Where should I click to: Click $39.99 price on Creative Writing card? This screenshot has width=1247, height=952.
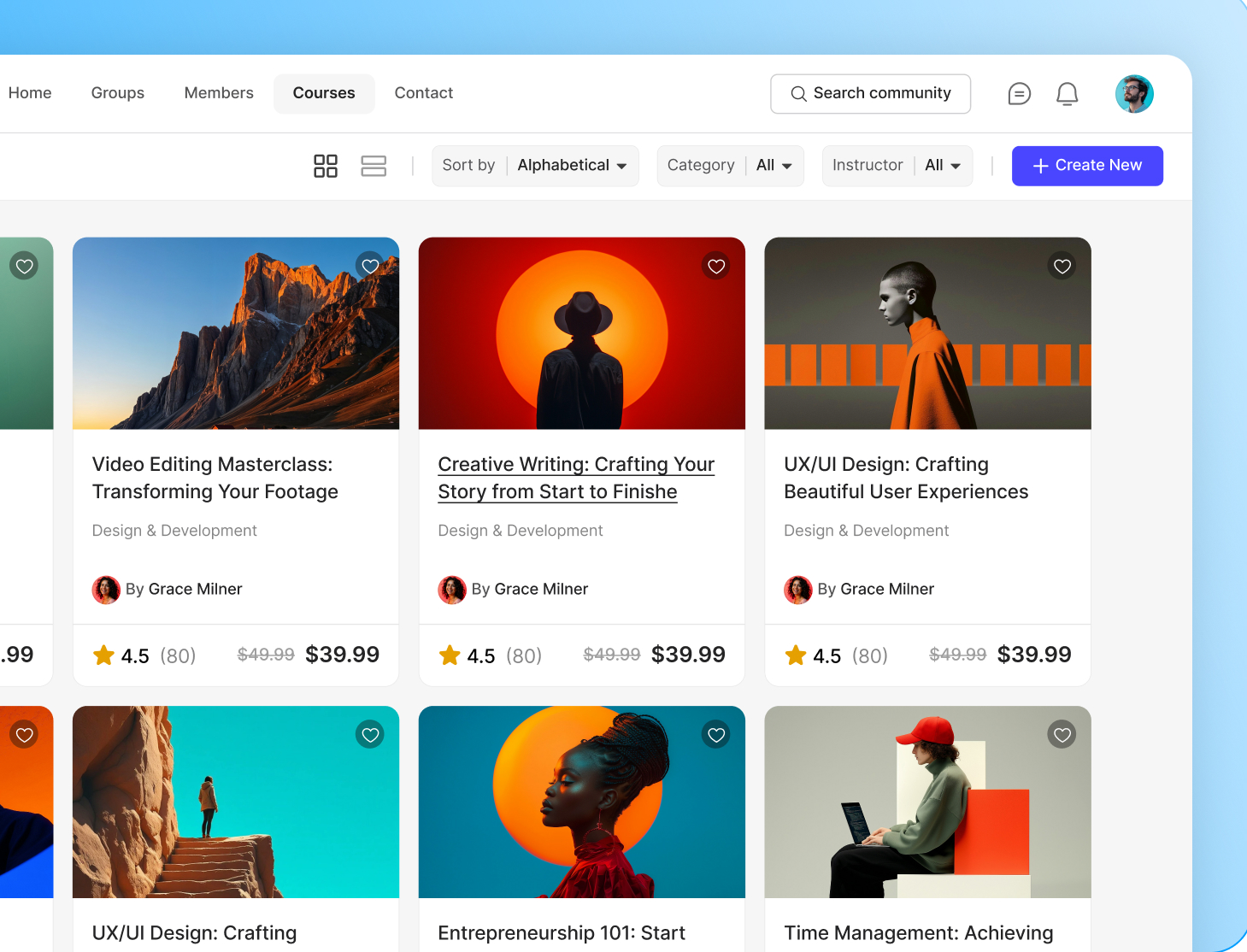[x=688, y=655]
